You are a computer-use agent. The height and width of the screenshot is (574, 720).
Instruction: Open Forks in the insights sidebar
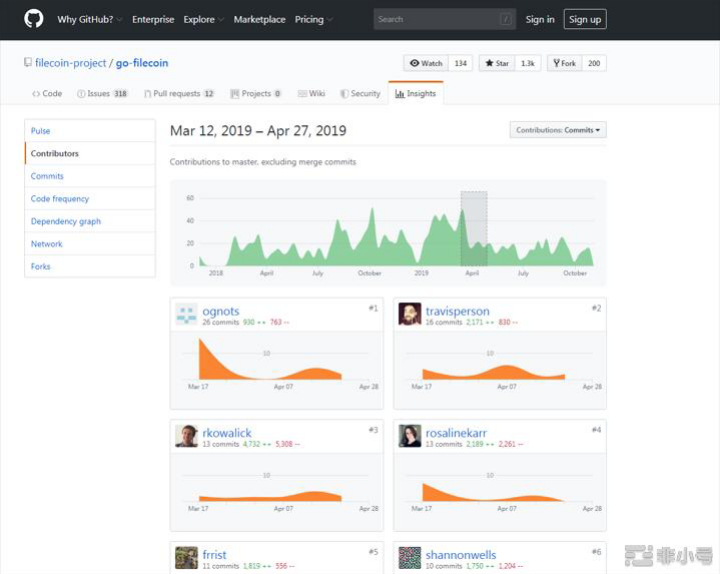coord(90,266)
